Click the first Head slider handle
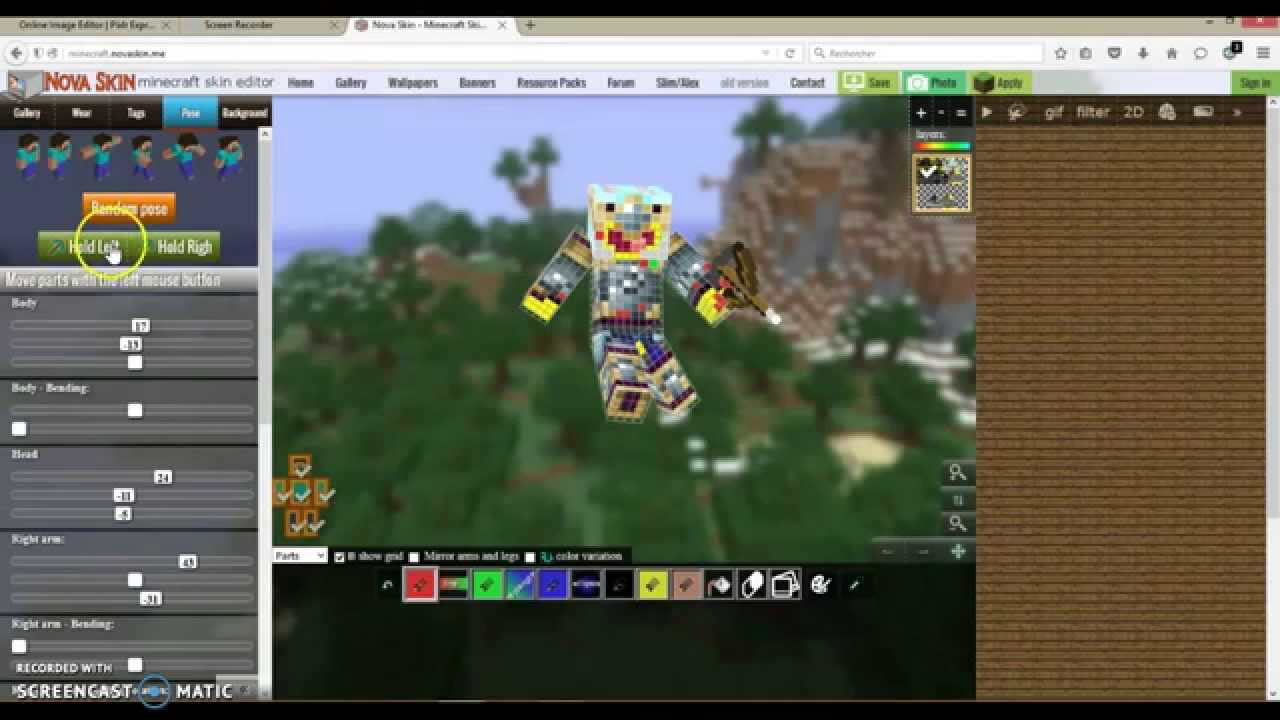 tap(163, 478)
